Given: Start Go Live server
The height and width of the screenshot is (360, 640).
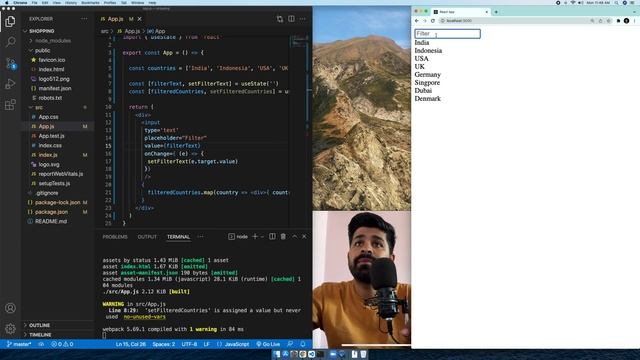Looking at the screenshot, I should [x=268, y=344].
